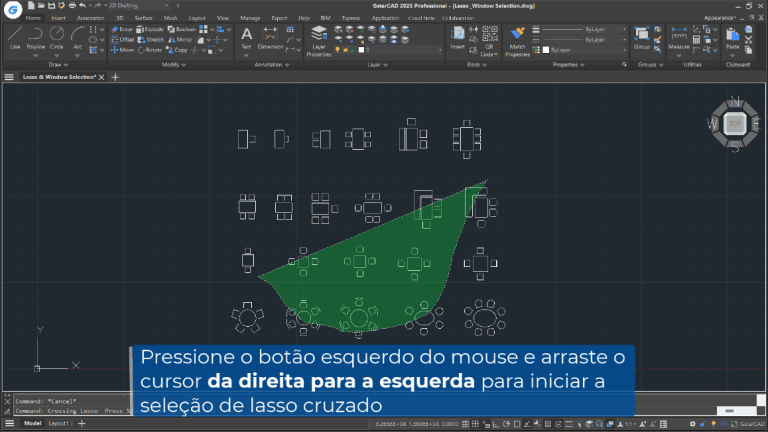The height and width of the screenshot is (432, 768).
Task: Click the Erase tool
Action: (121, 29)
